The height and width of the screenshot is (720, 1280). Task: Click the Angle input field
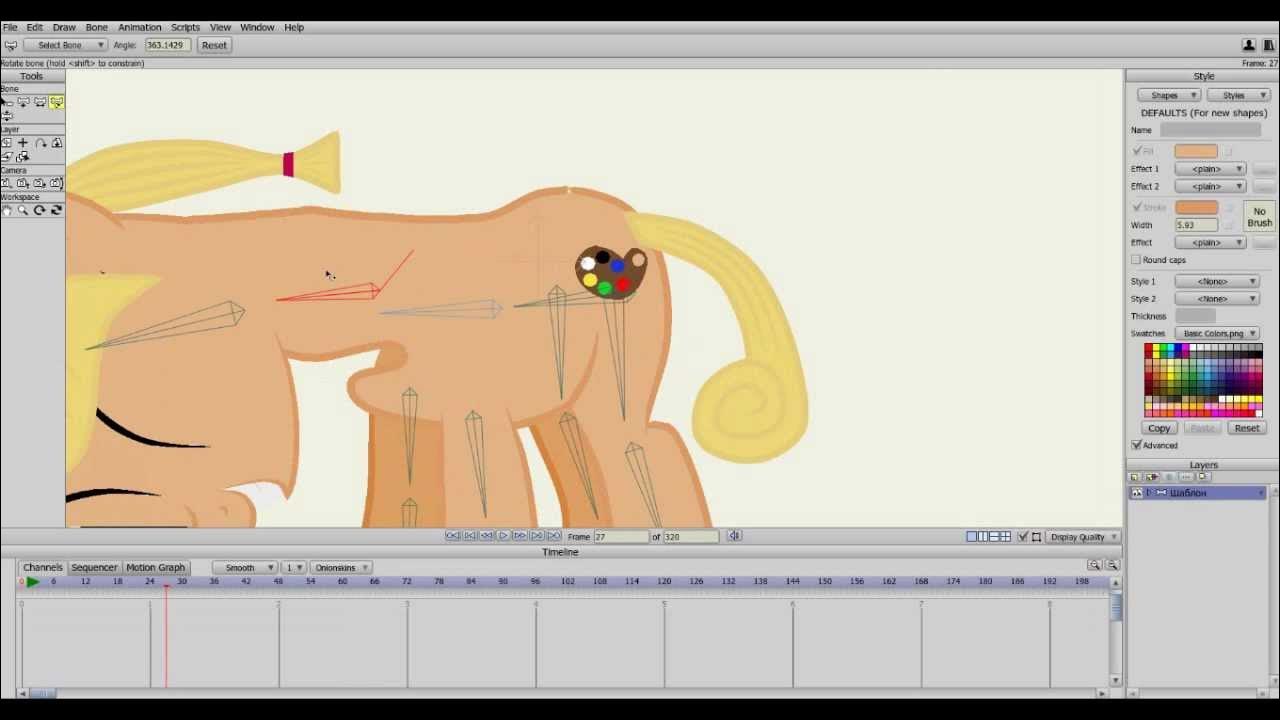click(167, 45)
